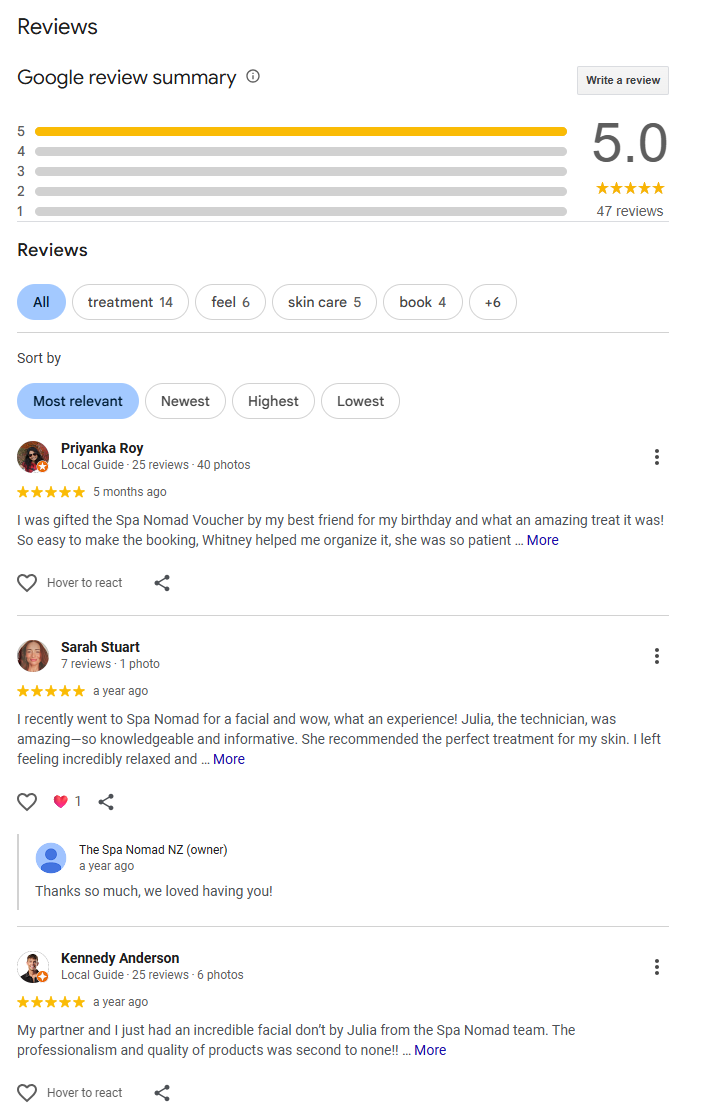The image size is (721, 1112).
Task: Toggle heart reaction on Sarah Stuart's review
Action: (27, 801)
